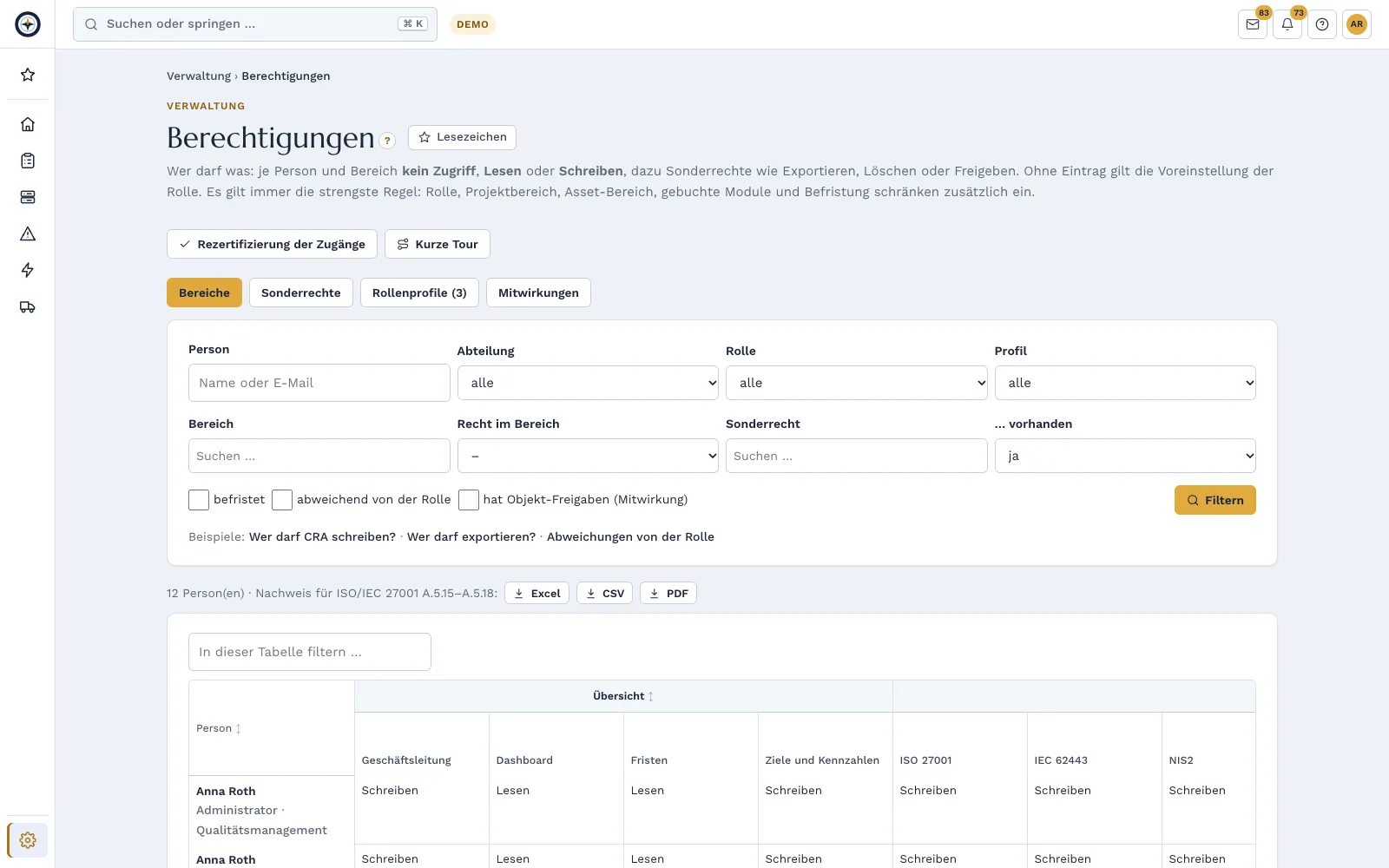Focus the Person name or email field
This screenshot has height=868, width=1389.
pos(319,383)
